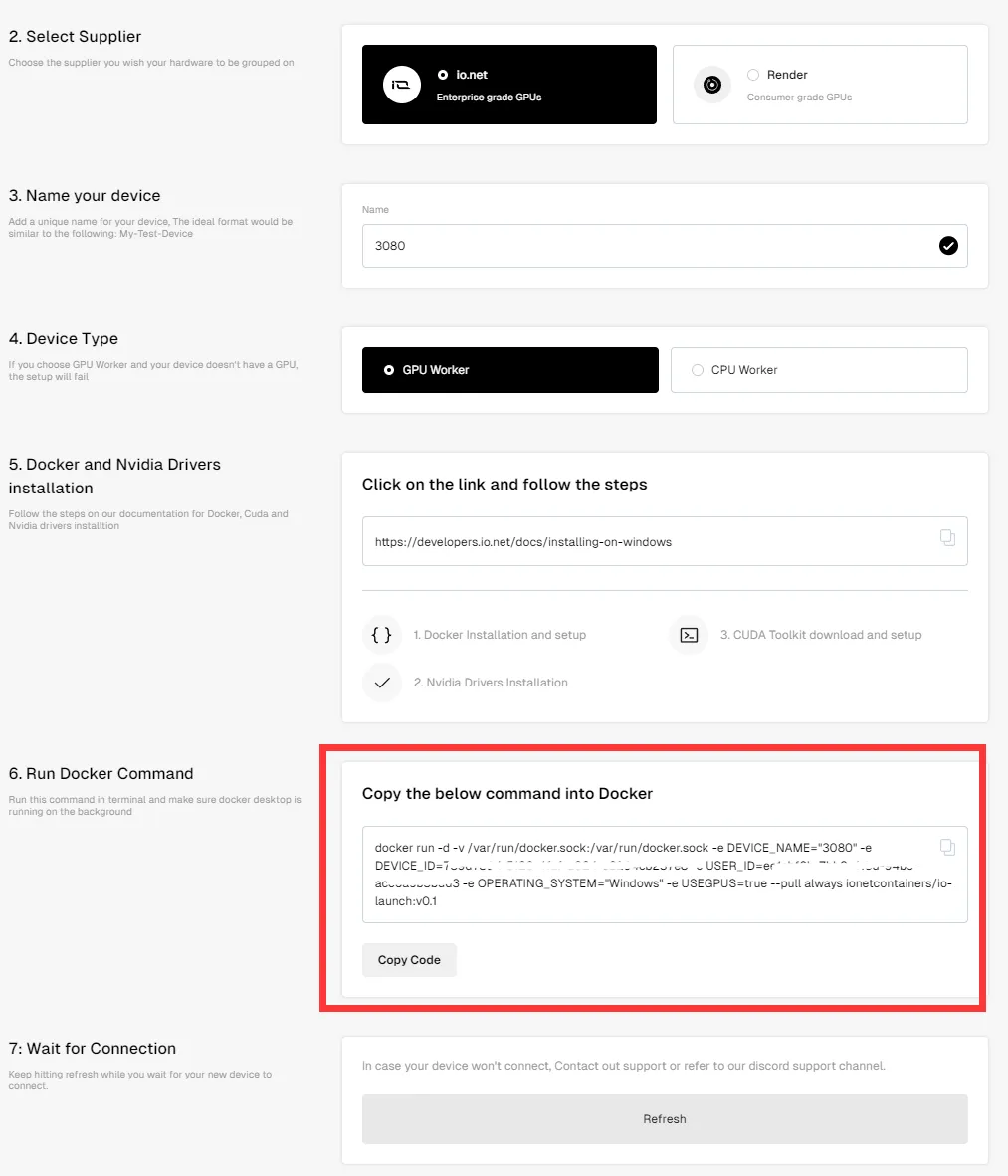Open Nvidia Drivers Installation step
The image size is (1008, 1176).
coord(491,683)
